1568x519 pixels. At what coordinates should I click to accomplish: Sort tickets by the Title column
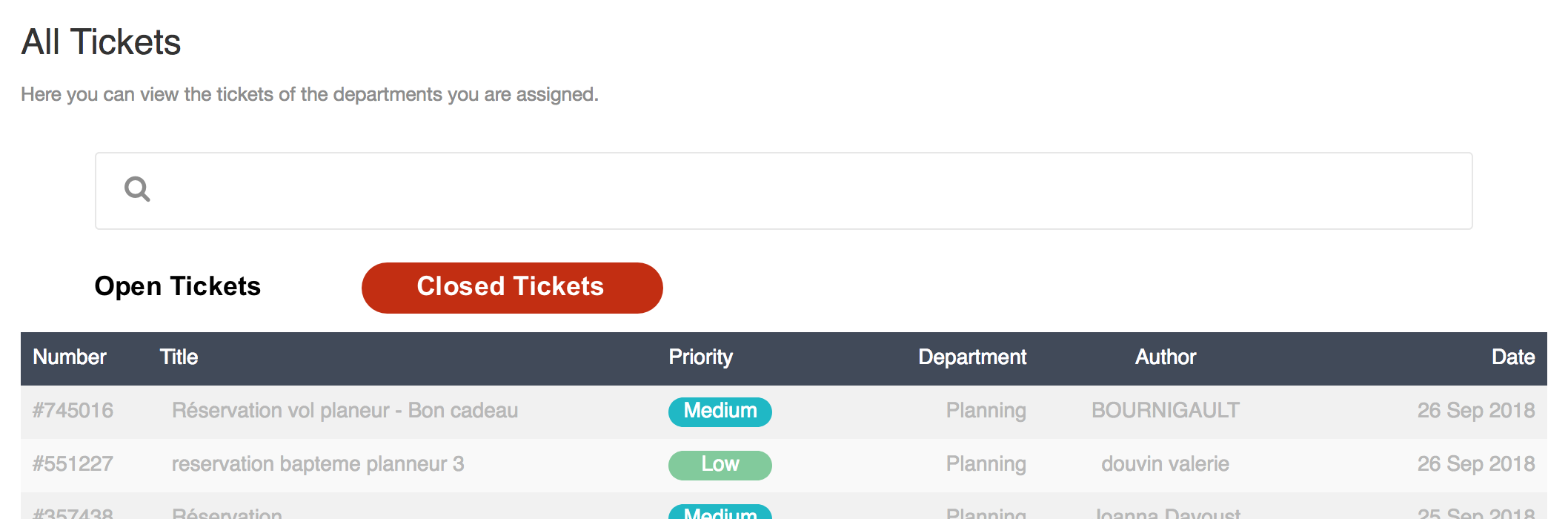pyautogui.click(x=179, y=357)
